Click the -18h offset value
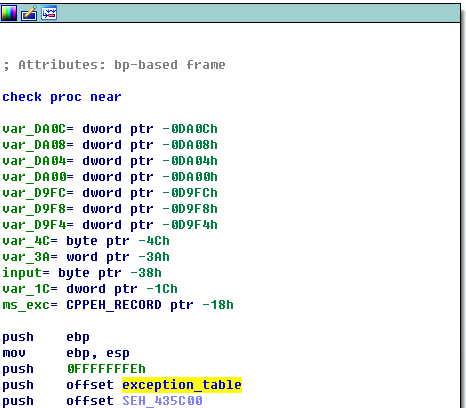The height and width of the screenshot is (408, 466). tap(218, 305)
